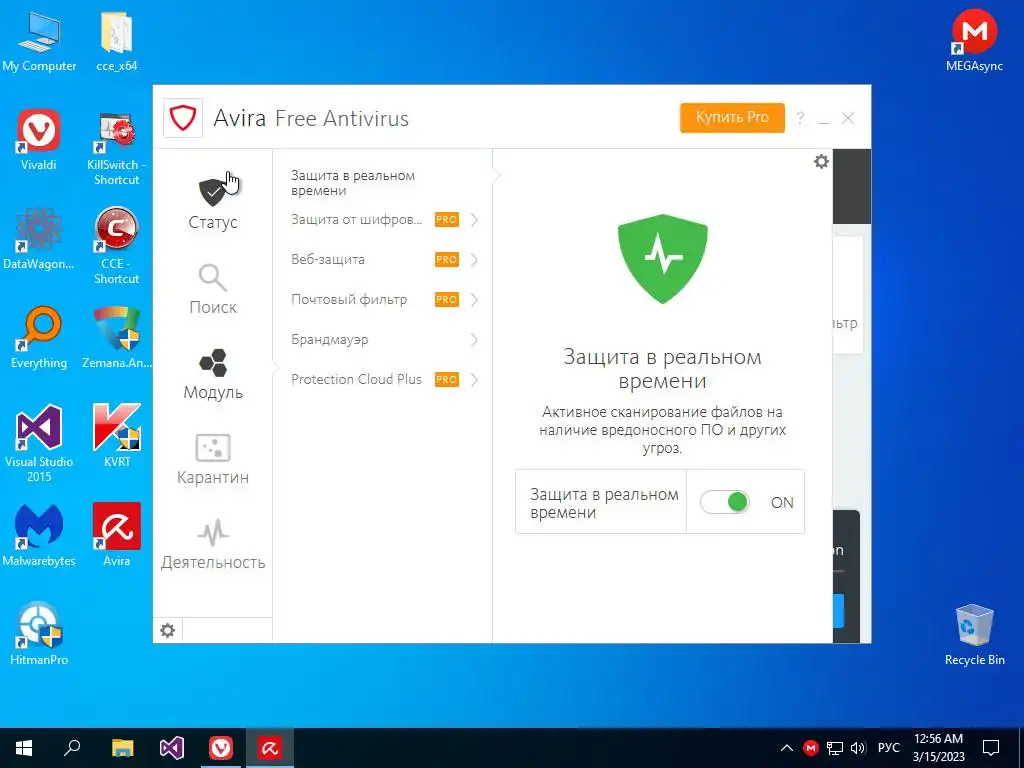The width and height of the screenshot is (1024, 768).
Task: Select Avira desktop shortcut
Action: (116, 535)
